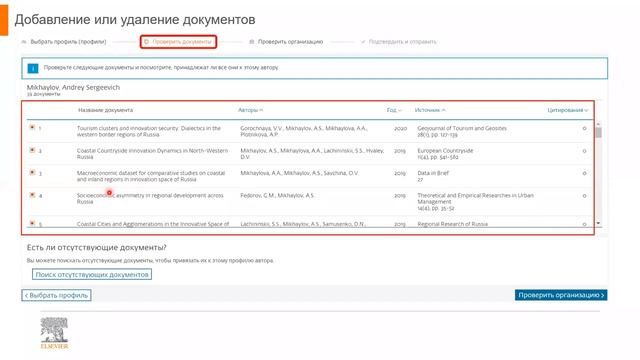
Task: Click the Elsevier logo
Action: click(54, 333)
